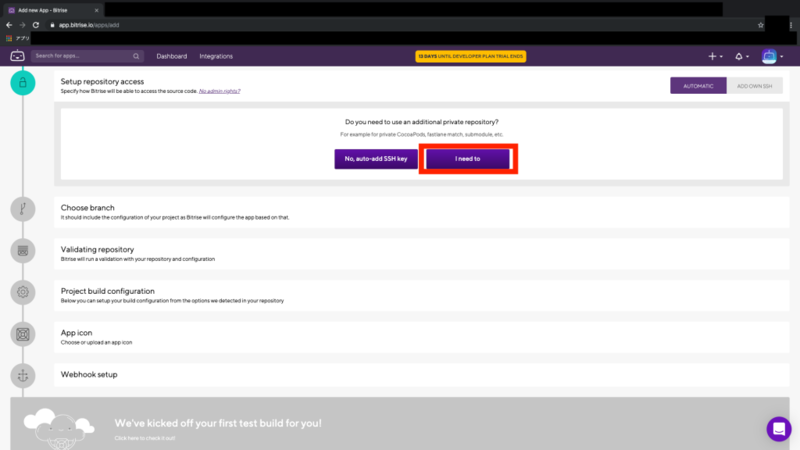The height and width of the screenshot is (450, 800).
Task: Click here to check out first build
Action: coord(145,438)
